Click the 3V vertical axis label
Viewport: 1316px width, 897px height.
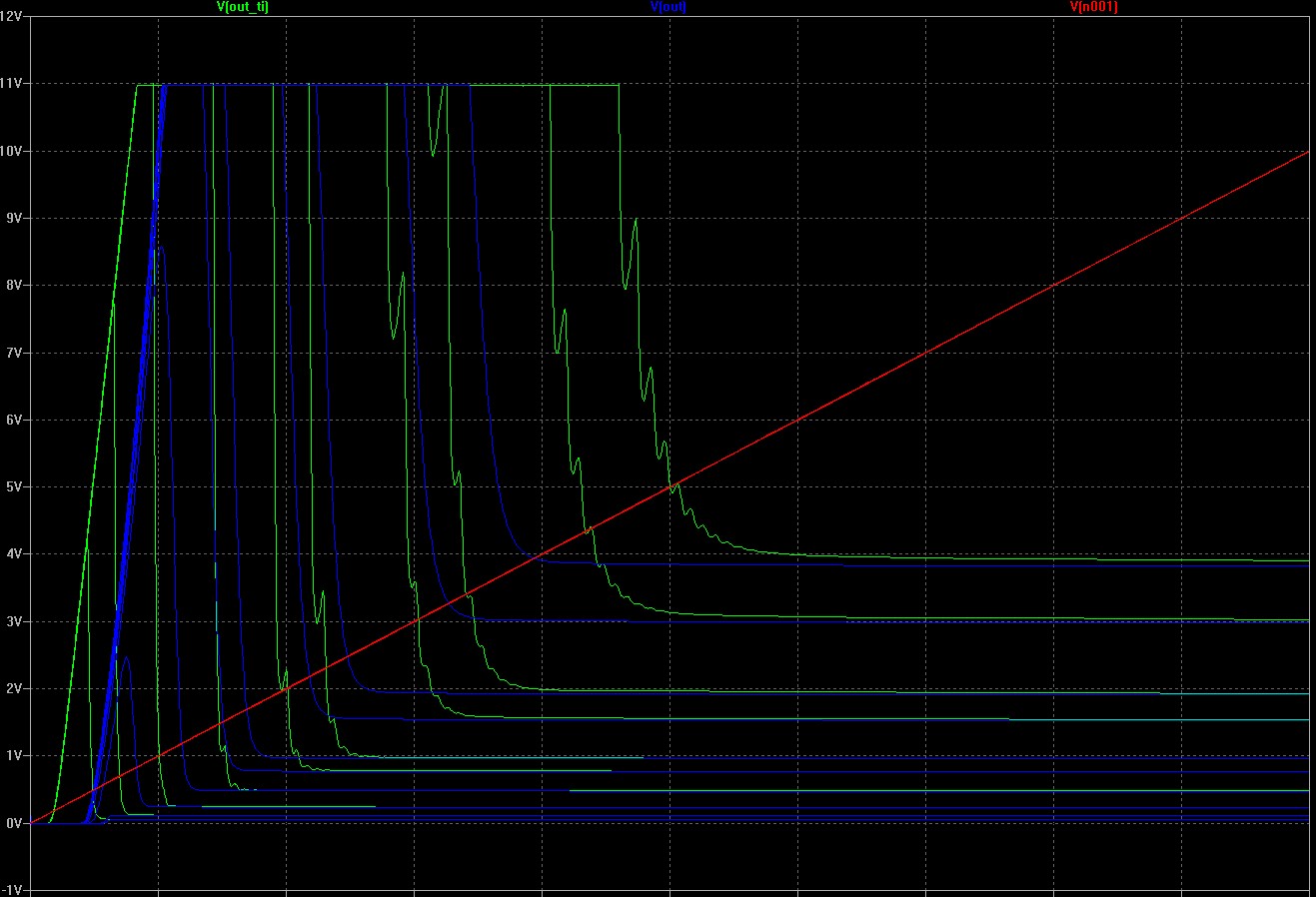14,621
